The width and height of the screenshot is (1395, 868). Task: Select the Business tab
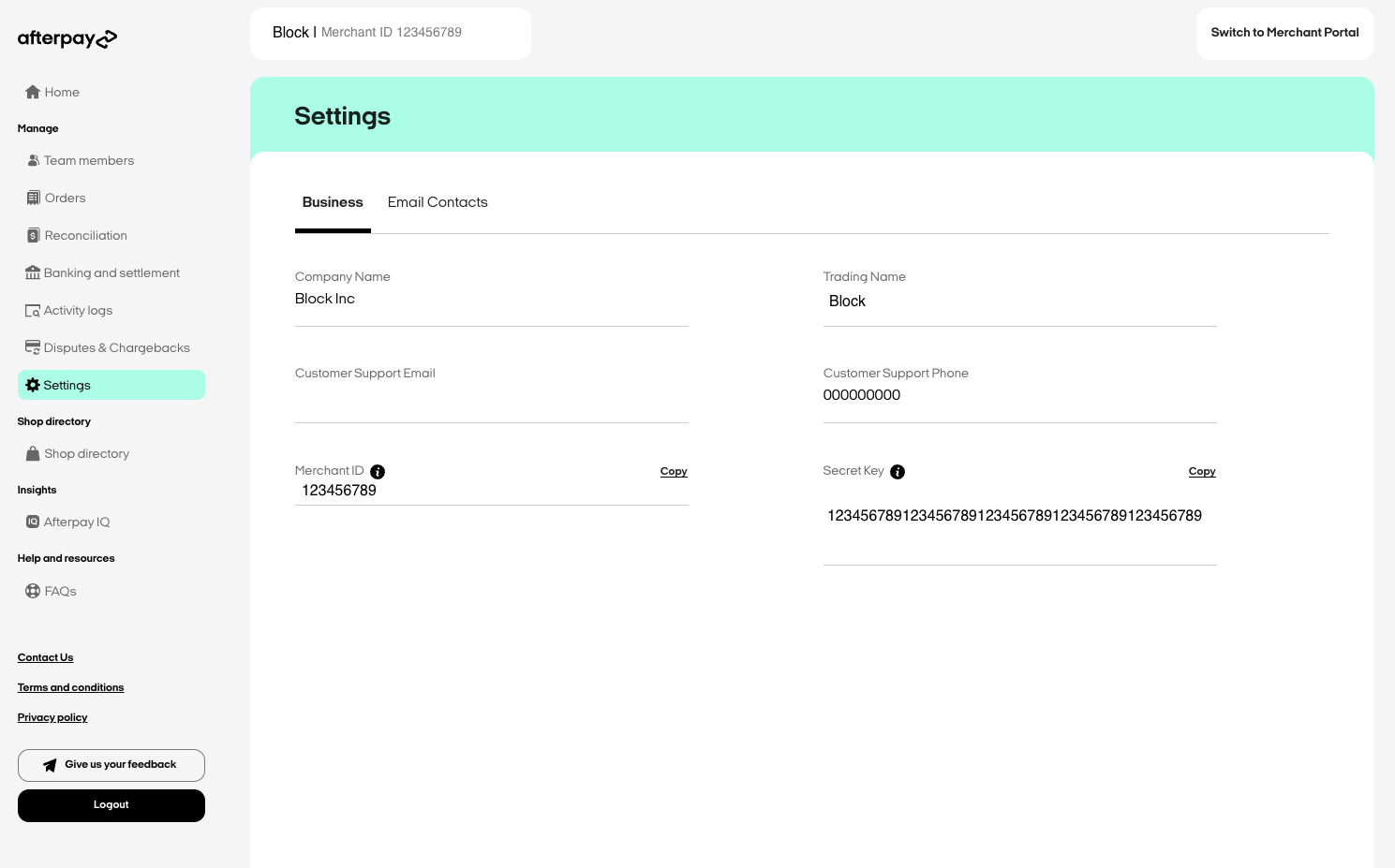pos(333,202)
